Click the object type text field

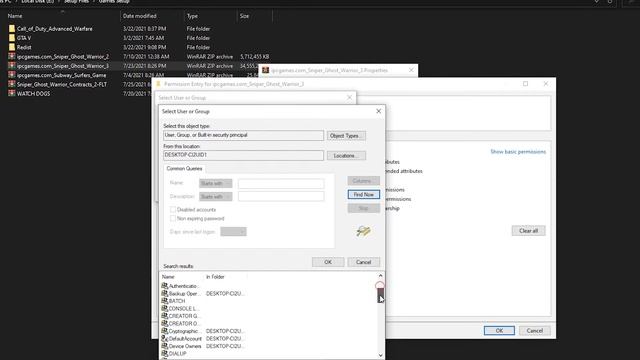click(243, 135)
